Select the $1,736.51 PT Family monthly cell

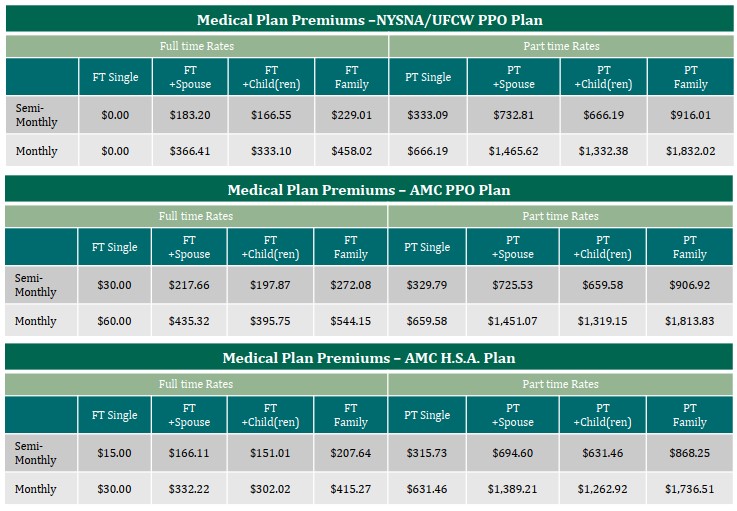click(690, 489)
